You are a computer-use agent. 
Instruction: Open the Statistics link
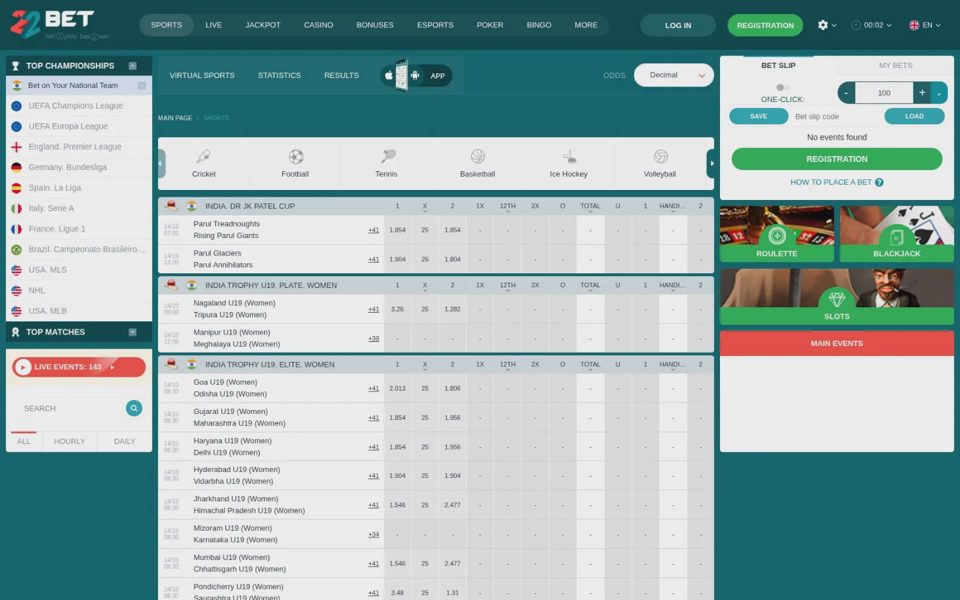(x=279, y=75)
